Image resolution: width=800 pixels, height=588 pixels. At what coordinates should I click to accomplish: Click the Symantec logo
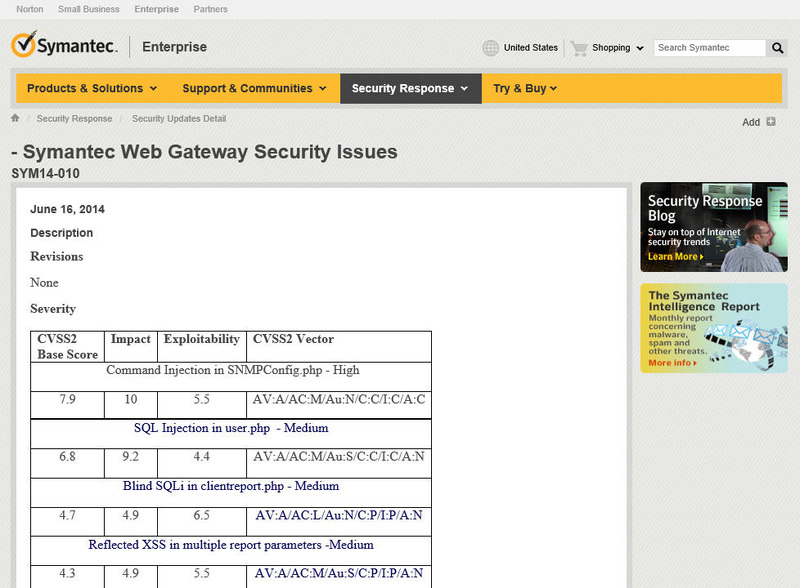(x=64, y=46)
